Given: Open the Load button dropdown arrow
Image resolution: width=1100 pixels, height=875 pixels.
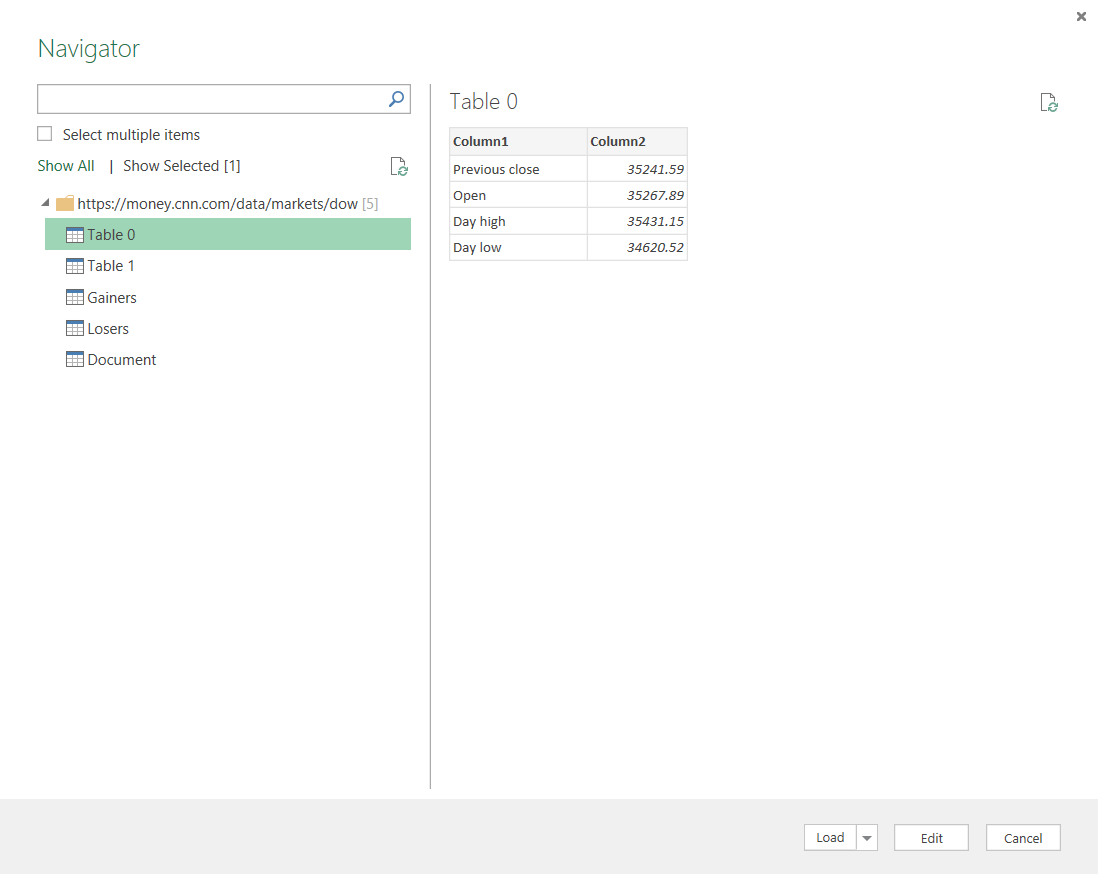Looking at the screenshot, I should tap(867, 838).
